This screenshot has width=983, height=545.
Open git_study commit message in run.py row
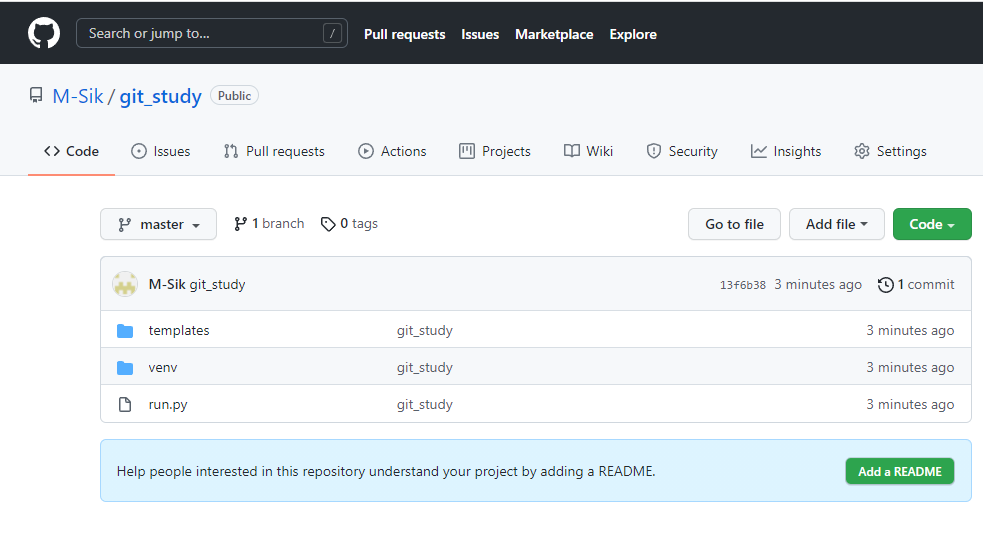coord(424,405)
